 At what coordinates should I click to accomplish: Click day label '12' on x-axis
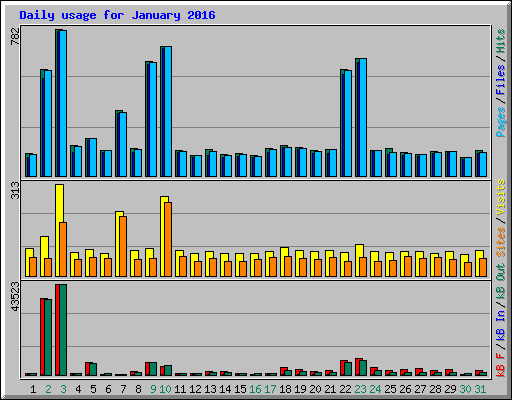point(195,389)
